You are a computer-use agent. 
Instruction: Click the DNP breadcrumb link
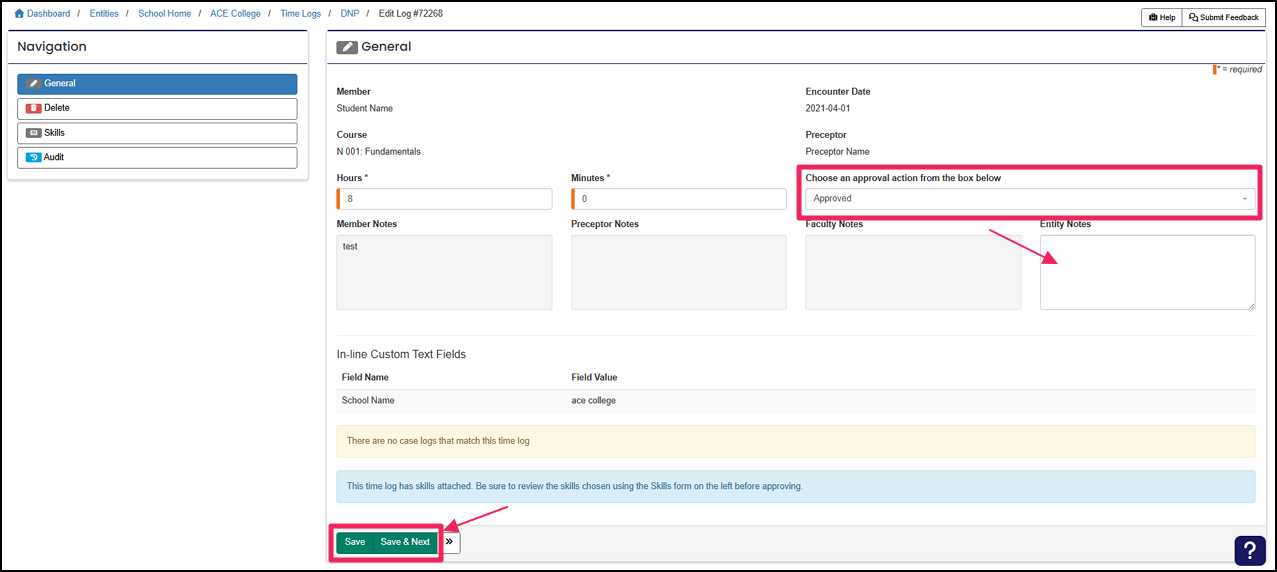[349, 14]
